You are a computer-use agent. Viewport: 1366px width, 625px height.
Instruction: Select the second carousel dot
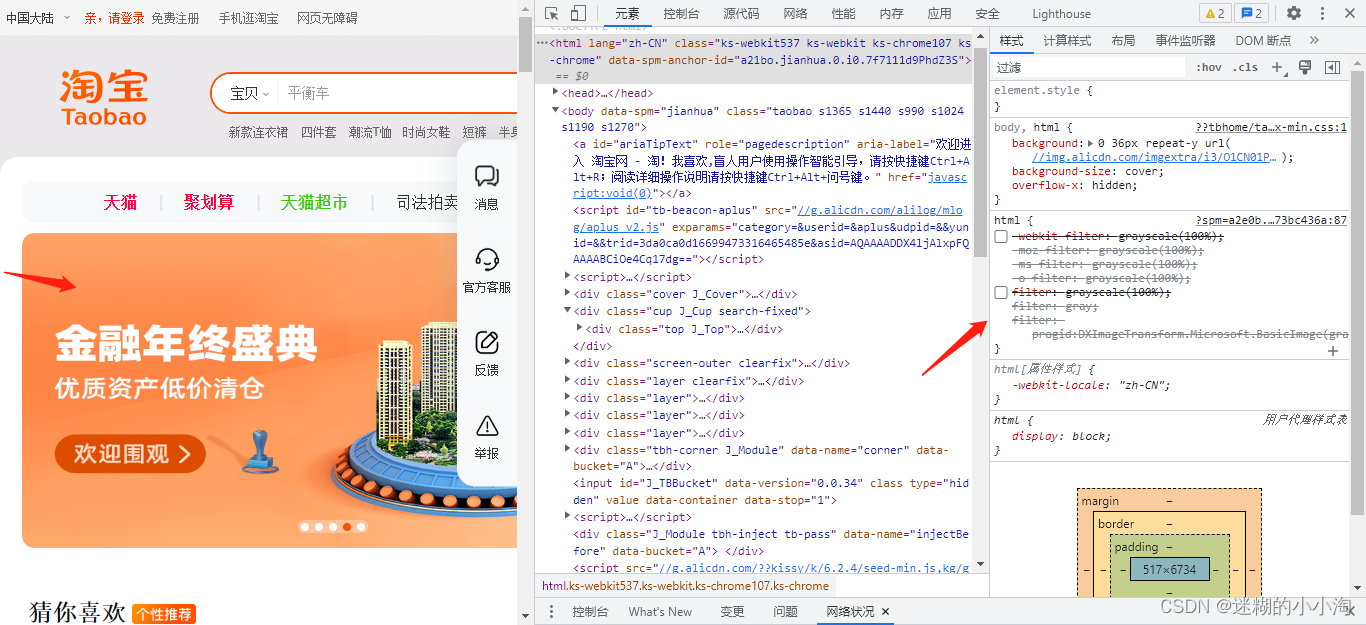[x=319, y=526]
